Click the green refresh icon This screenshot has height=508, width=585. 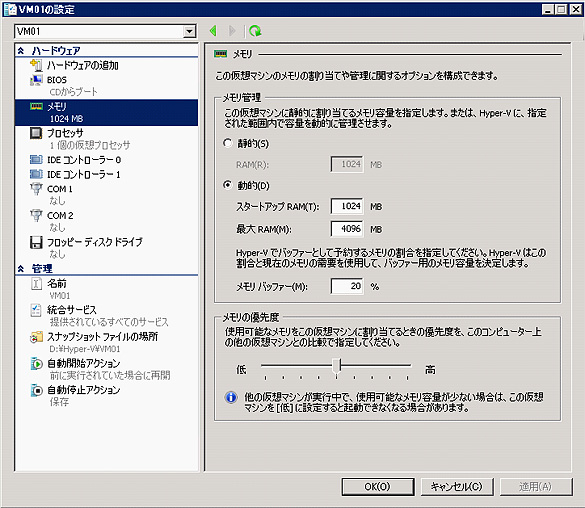[255, 31]
